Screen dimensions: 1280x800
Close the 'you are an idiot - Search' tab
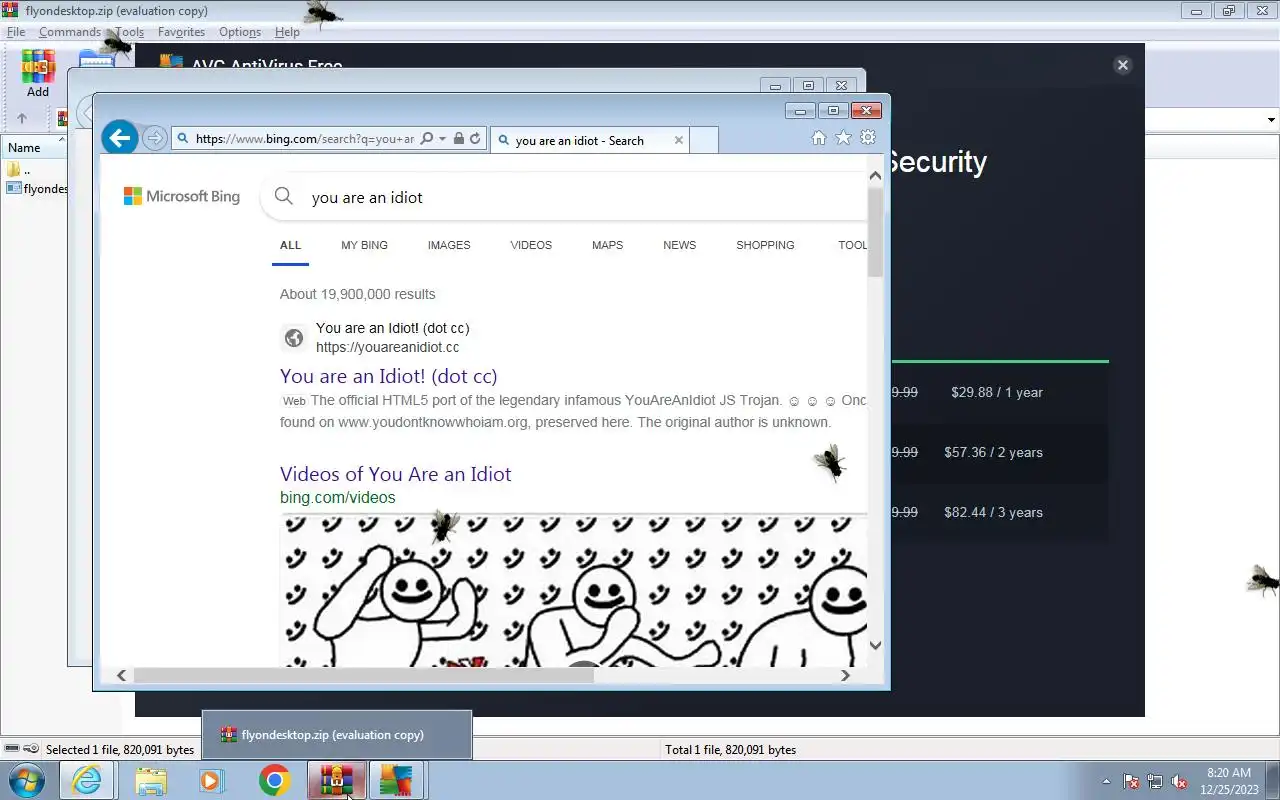pyautogui.click(x=678, y=140)
